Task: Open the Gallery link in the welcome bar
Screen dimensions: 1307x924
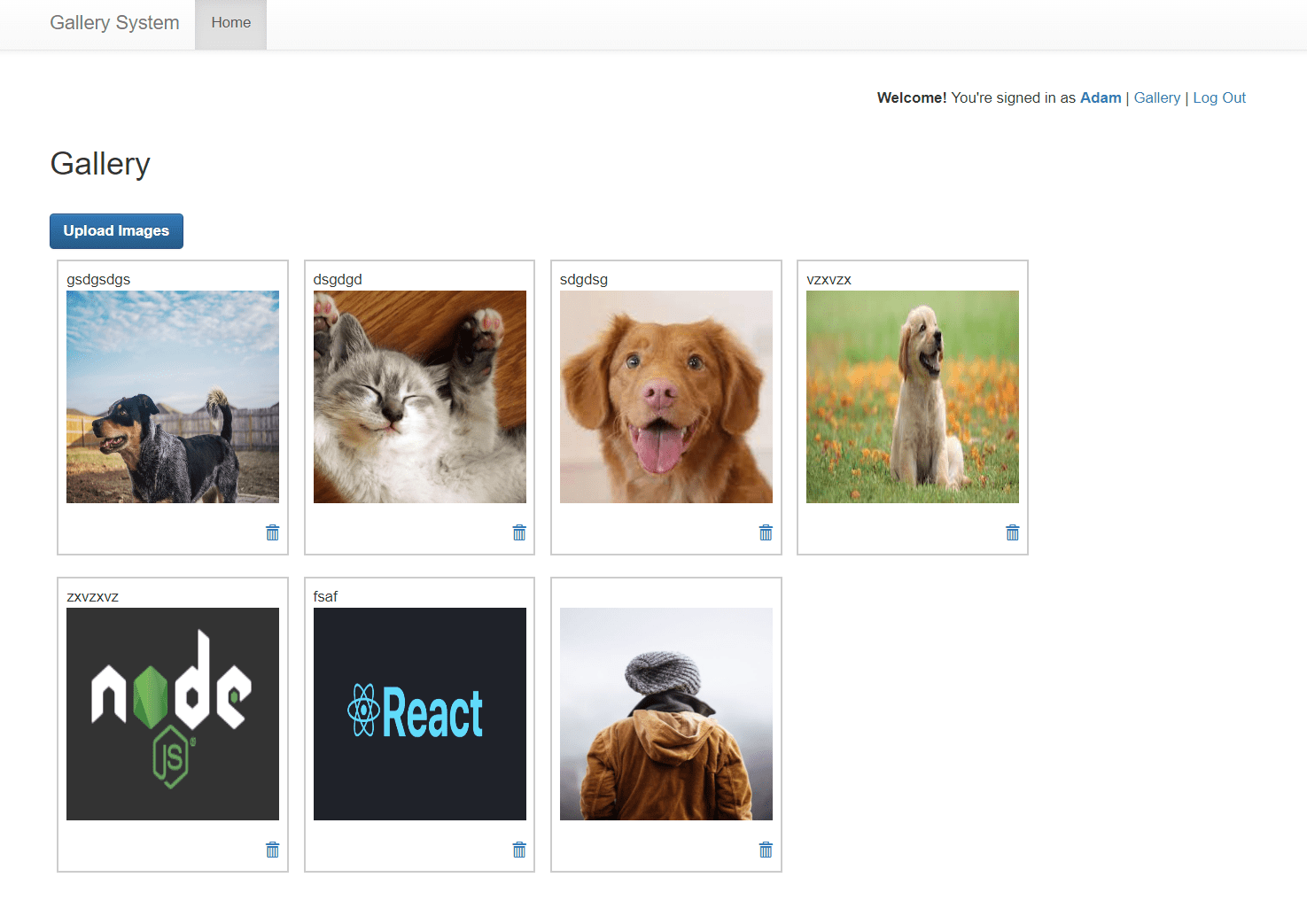Action: [x=1157, y=97]
